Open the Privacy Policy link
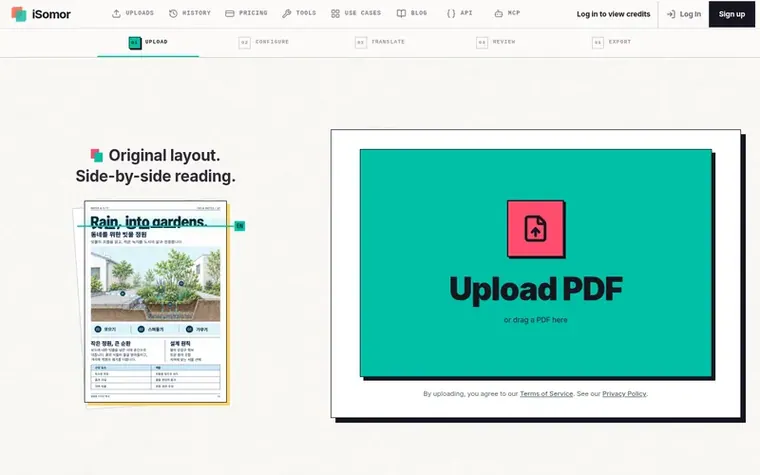Image resolution: width=760 pixels, height=475 pixels. click(624, 394)
